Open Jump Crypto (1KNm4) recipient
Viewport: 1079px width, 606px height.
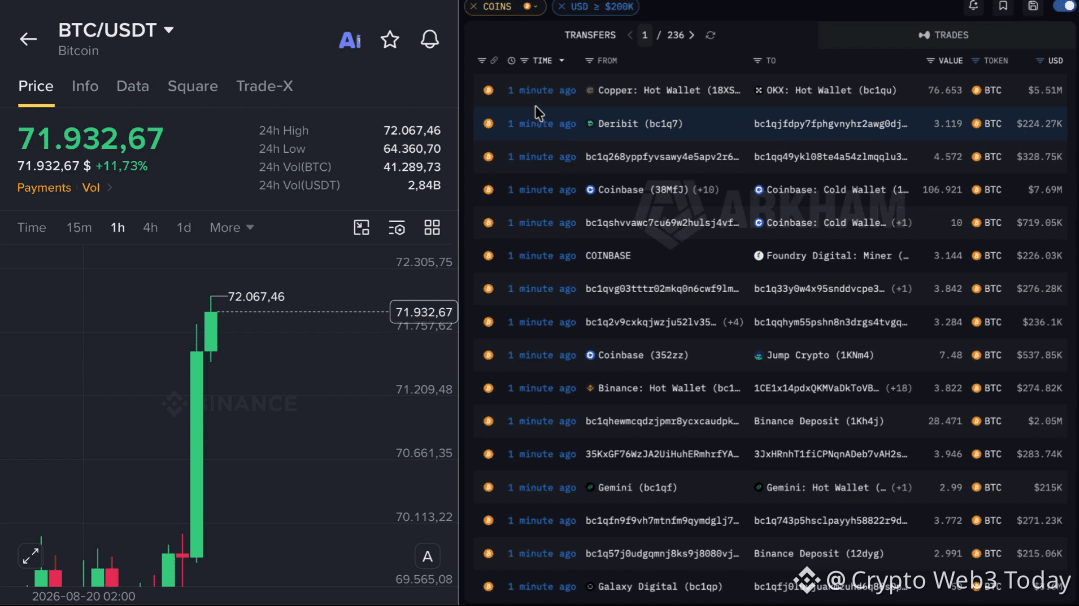pyautogui.click(x=814, y=355)
